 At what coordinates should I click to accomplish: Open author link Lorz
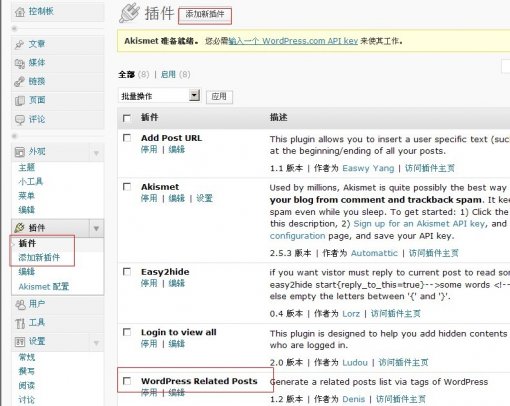click(x=351, y=314)
